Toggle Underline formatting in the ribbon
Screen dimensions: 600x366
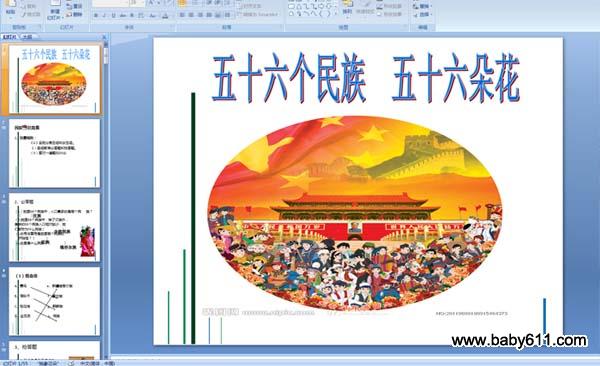(x=114, y=15)
